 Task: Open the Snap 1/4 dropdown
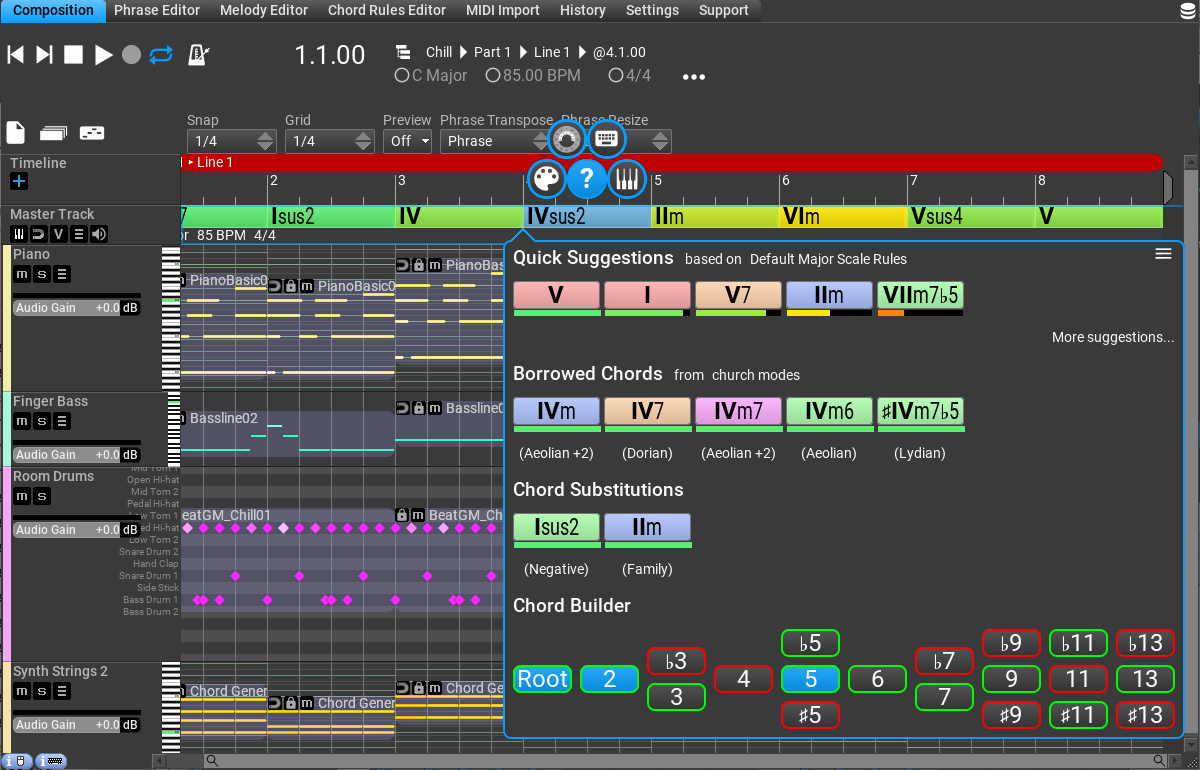tap(230, 140)
